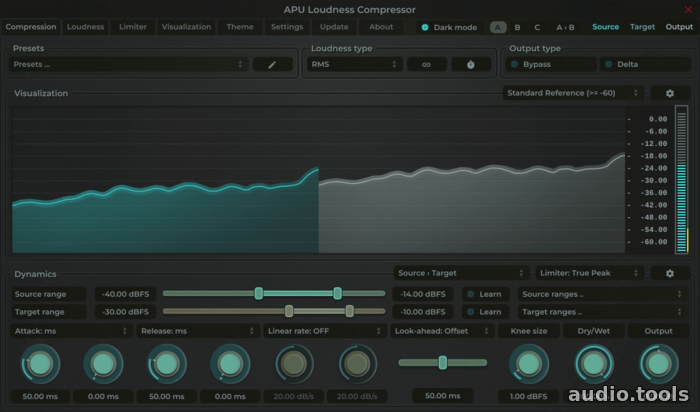Switch to Limiter tab
Image resolution: width=700 pixels, height=412 pixels.
pyautogui.click(x=133, y=27)
